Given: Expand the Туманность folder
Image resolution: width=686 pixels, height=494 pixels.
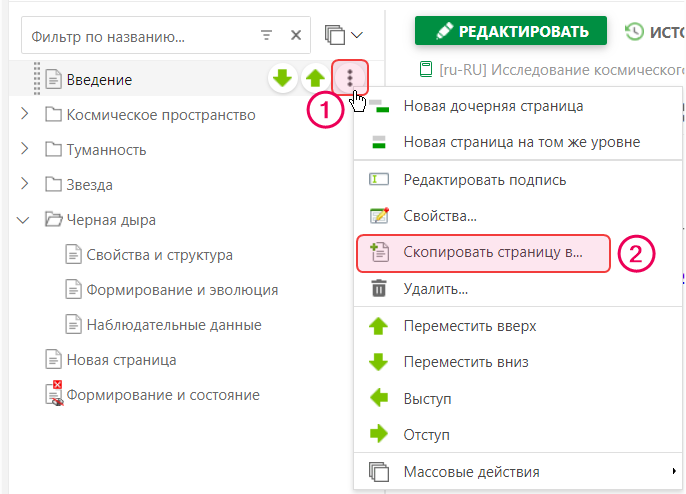Looking at the screenshot, I should [x=25, y=150].
